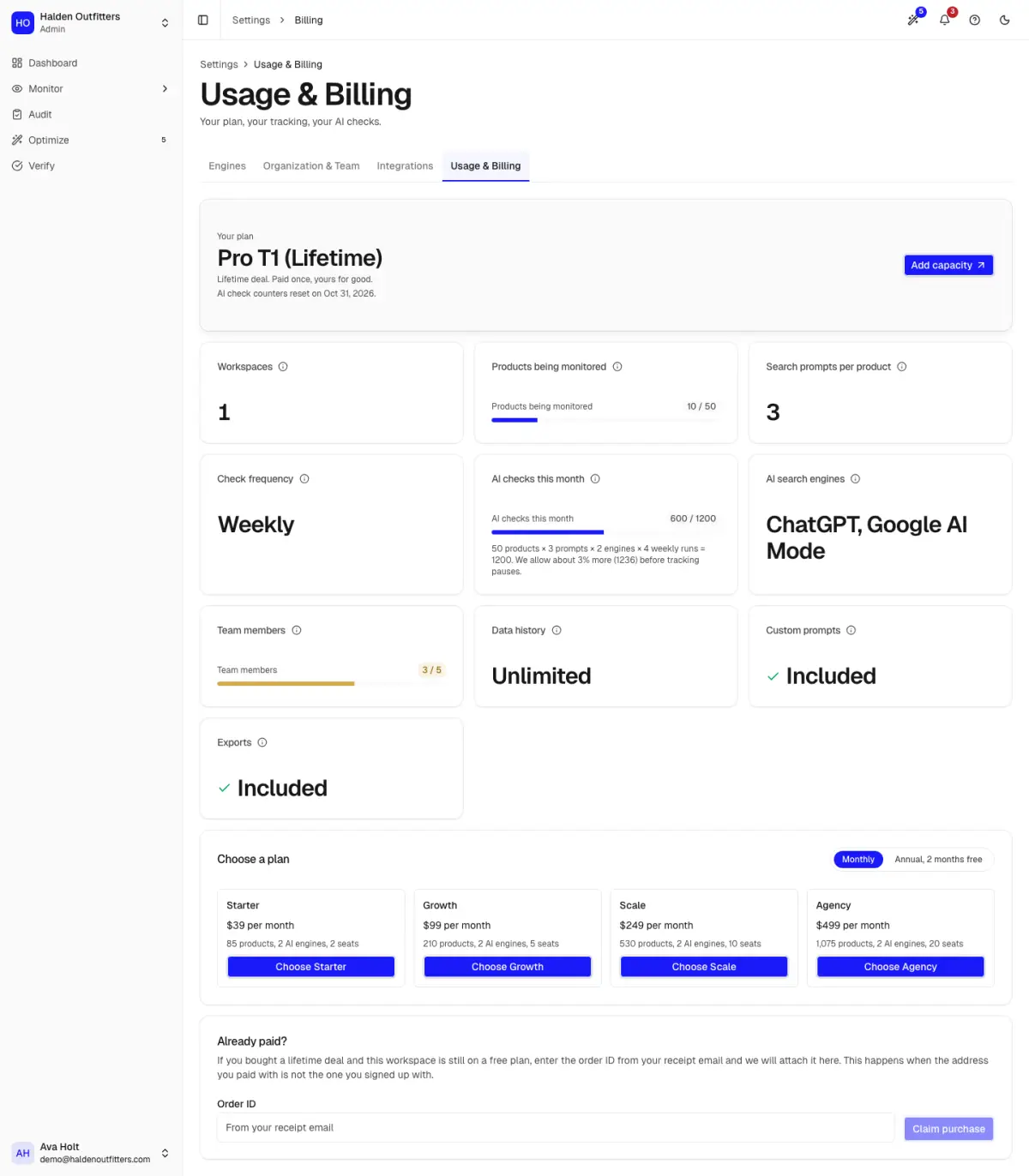The height and width of the screenshot is (1176, 1029).
Task: Show info for AI checks this month
Action: click(595, 479)
